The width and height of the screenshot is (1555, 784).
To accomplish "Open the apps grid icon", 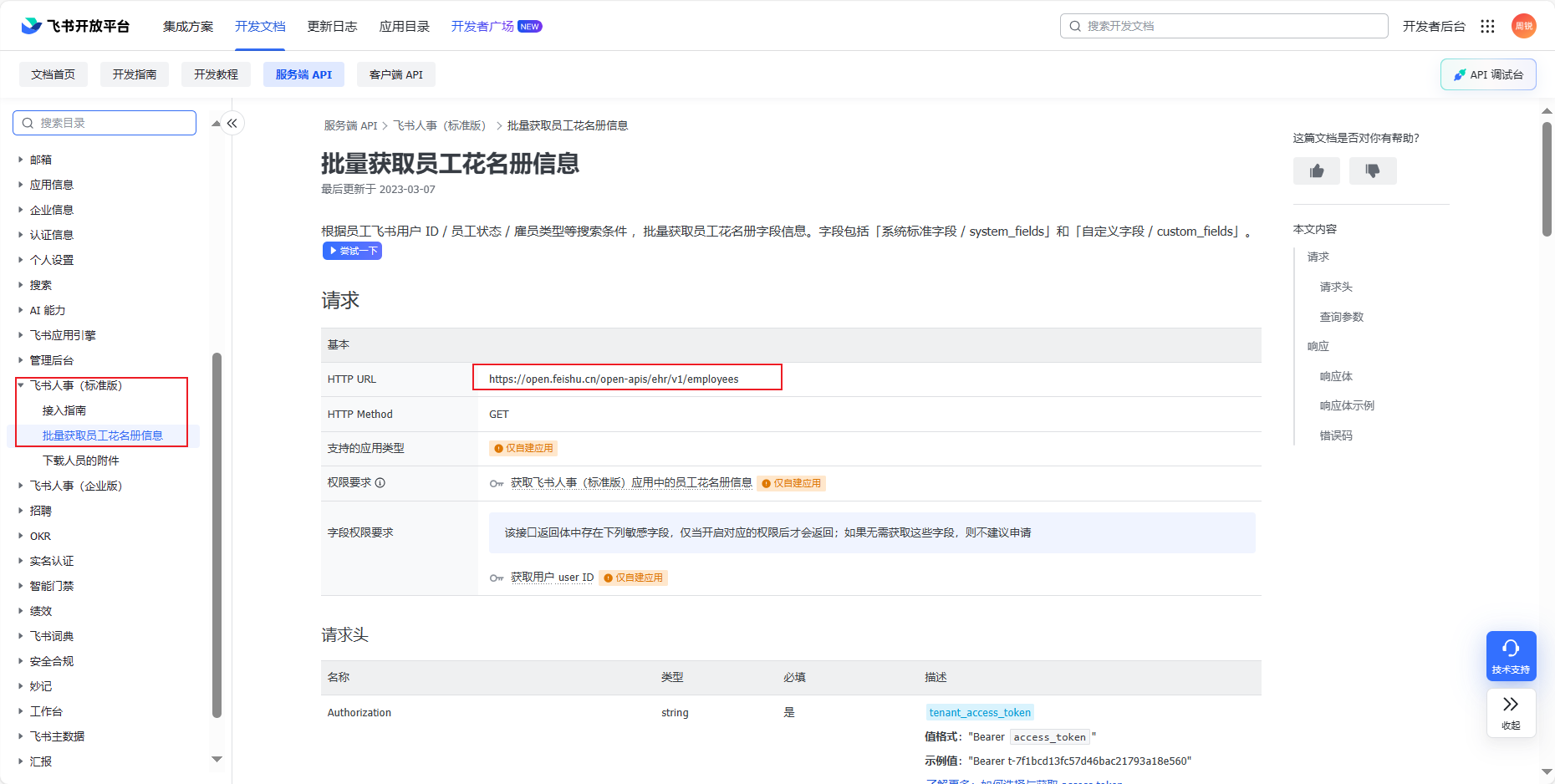I will pos(1487,26).
